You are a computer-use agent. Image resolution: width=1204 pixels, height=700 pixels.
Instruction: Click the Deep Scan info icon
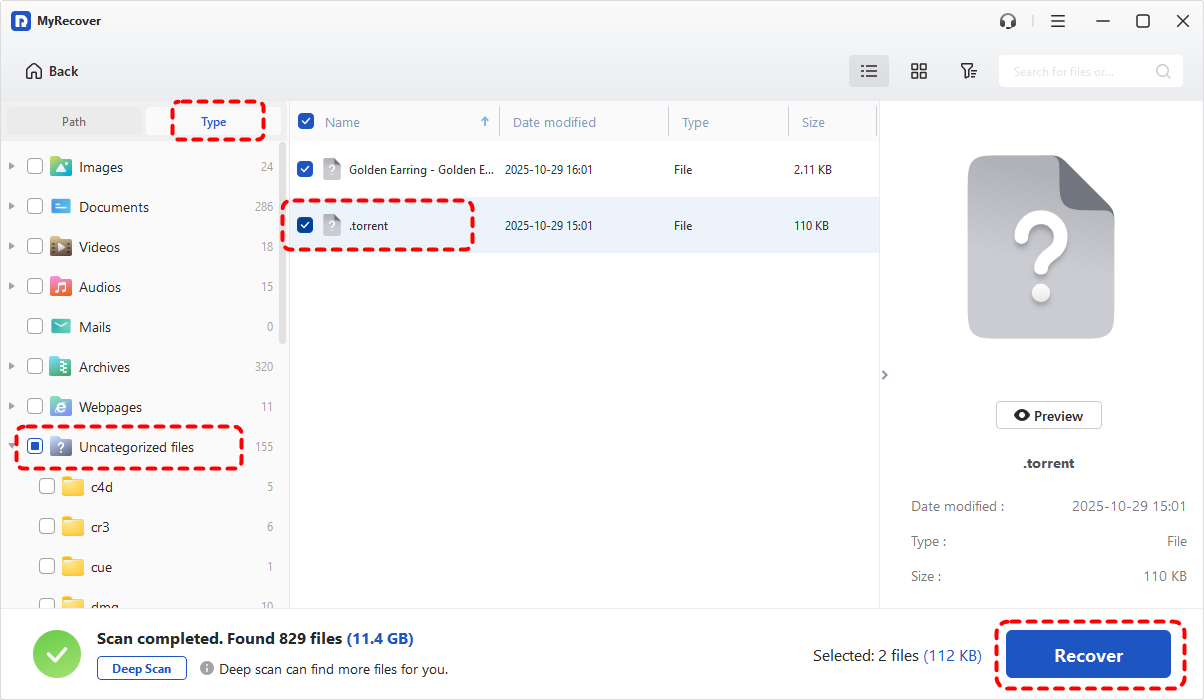point(207,668)
